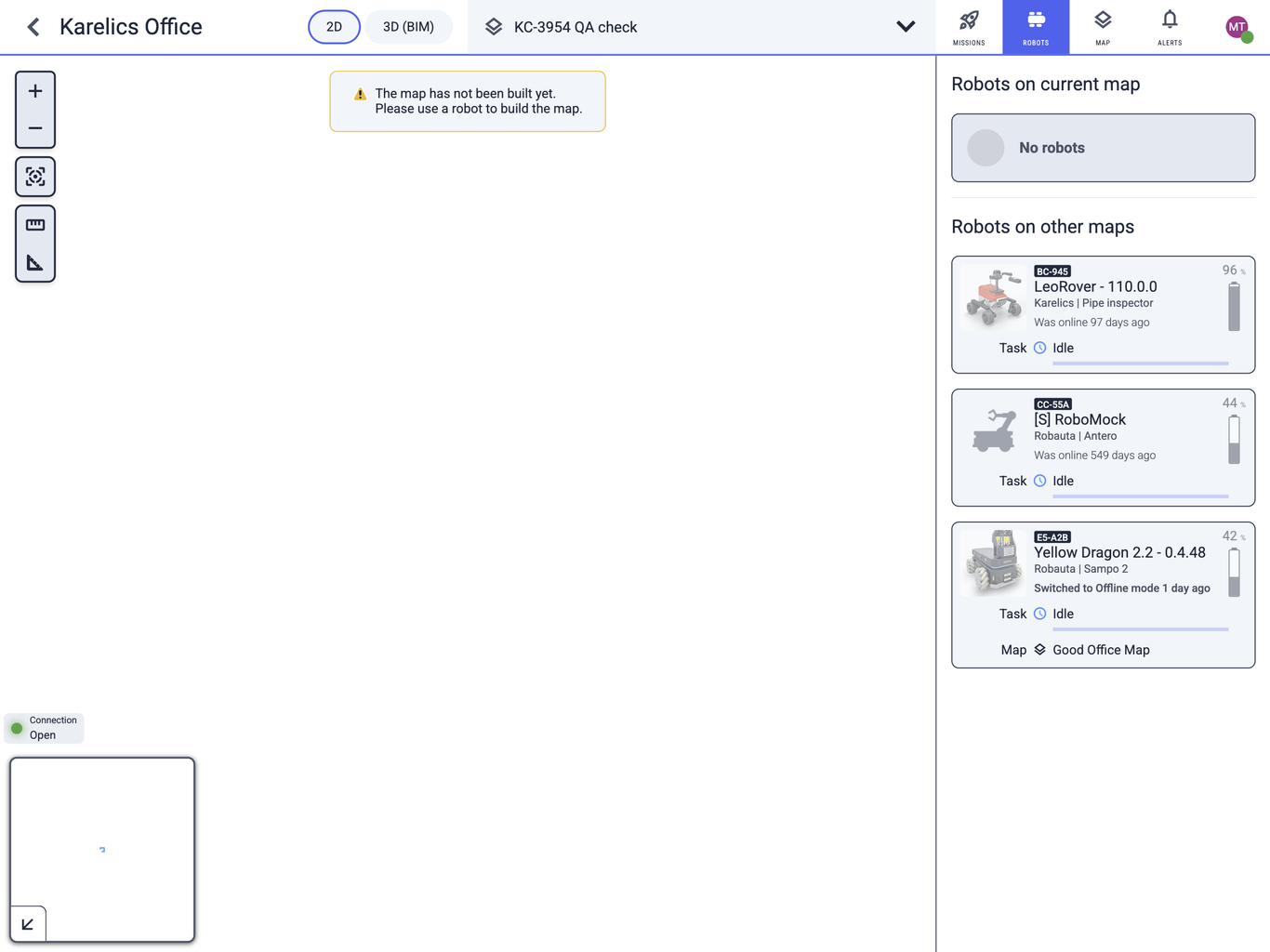The width and height of the screenshot is (1270, 952).
Task: Click the 'Was online 549 days ago' status
Action: [1094, 456]
